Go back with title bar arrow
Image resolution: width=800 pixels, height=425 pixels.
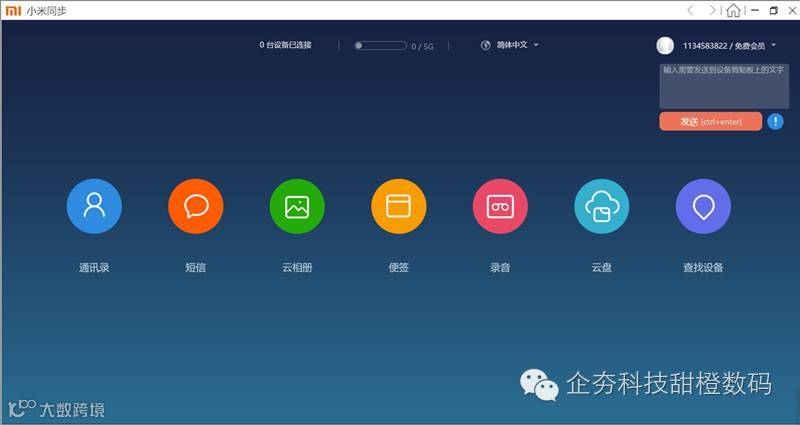(x=690, y=10)
